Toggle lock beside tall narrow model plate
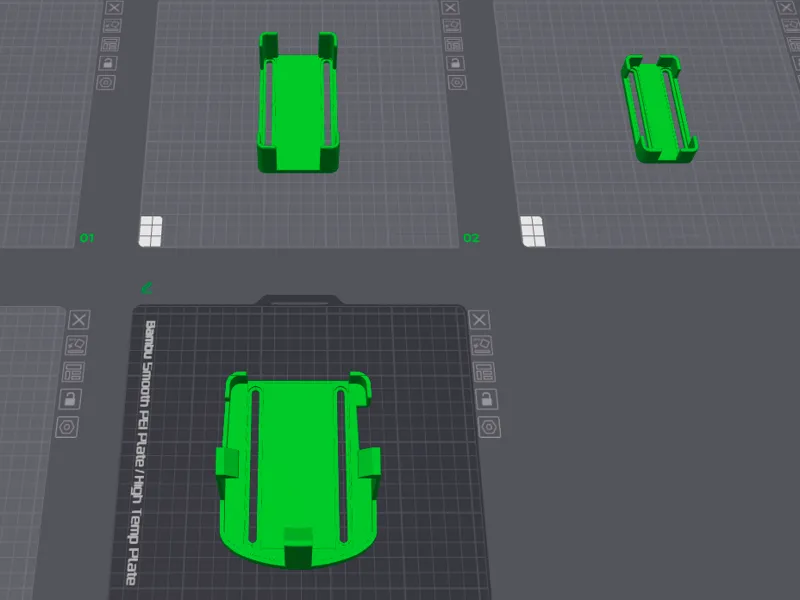Screen dimensions: 800x600 [455, 63]
